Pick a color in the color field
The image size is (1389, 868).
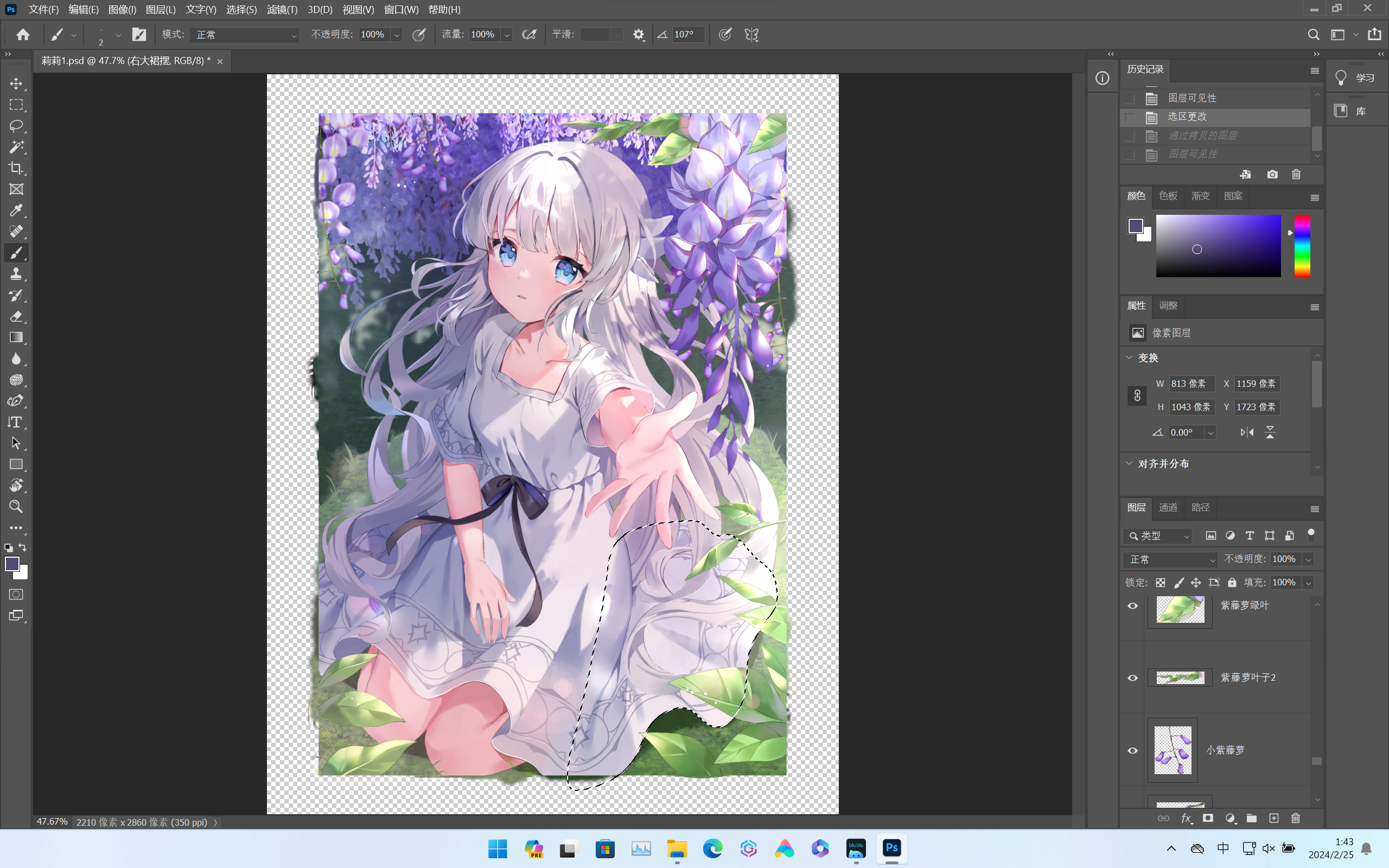point(1218,246)
